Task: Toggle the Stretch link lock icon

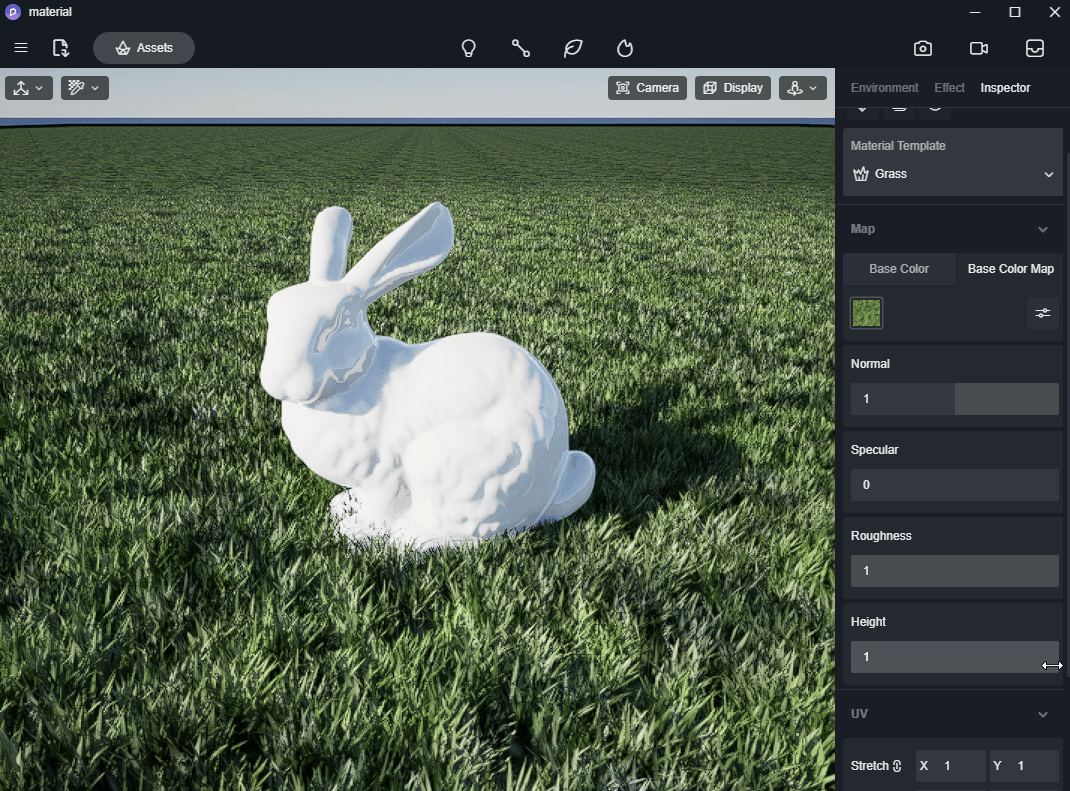Action: [897, 766]
